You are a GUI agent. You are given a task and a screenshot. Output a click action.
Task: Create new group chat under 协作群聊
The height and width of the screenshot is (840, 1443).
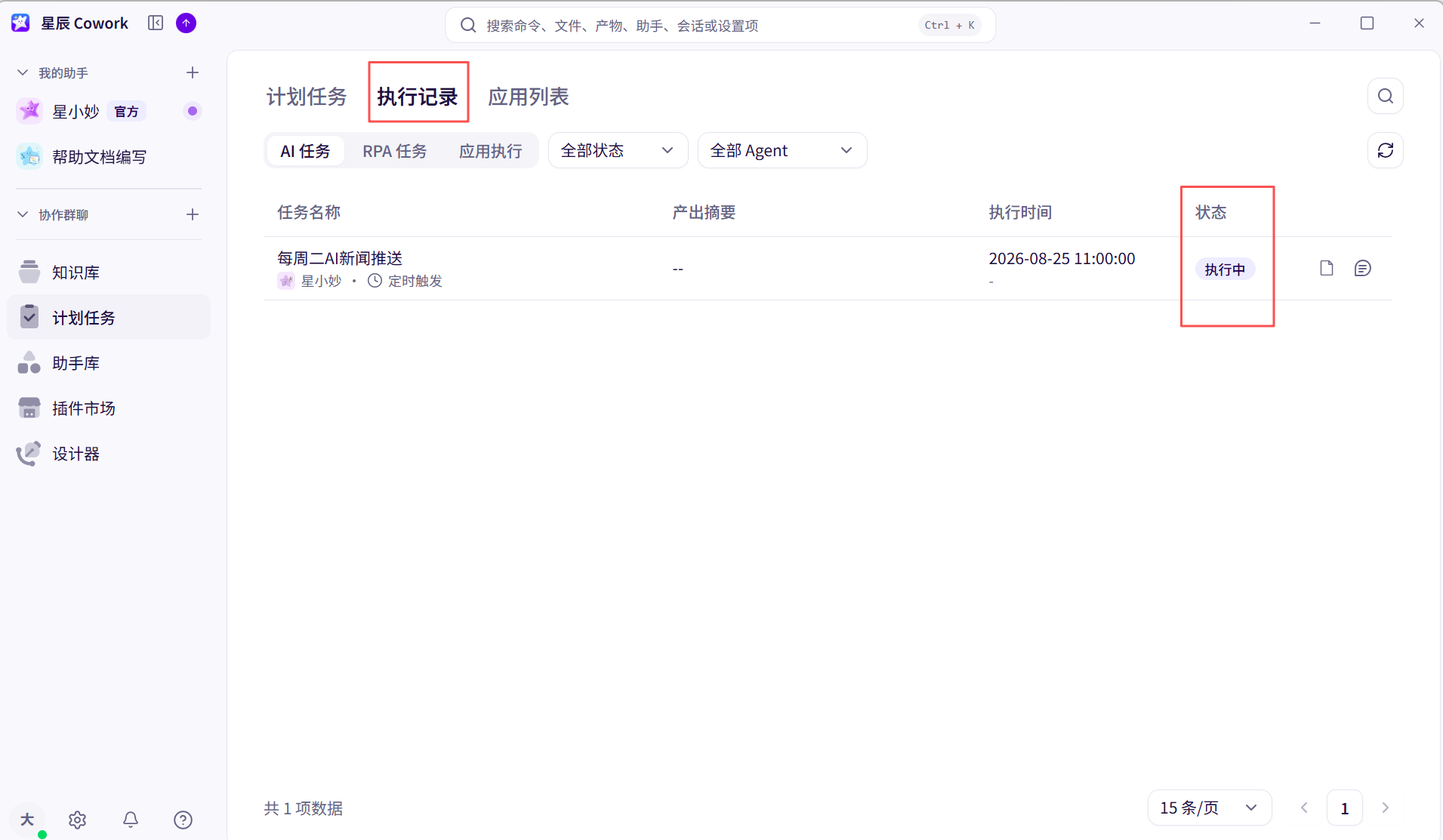(193, 214)
